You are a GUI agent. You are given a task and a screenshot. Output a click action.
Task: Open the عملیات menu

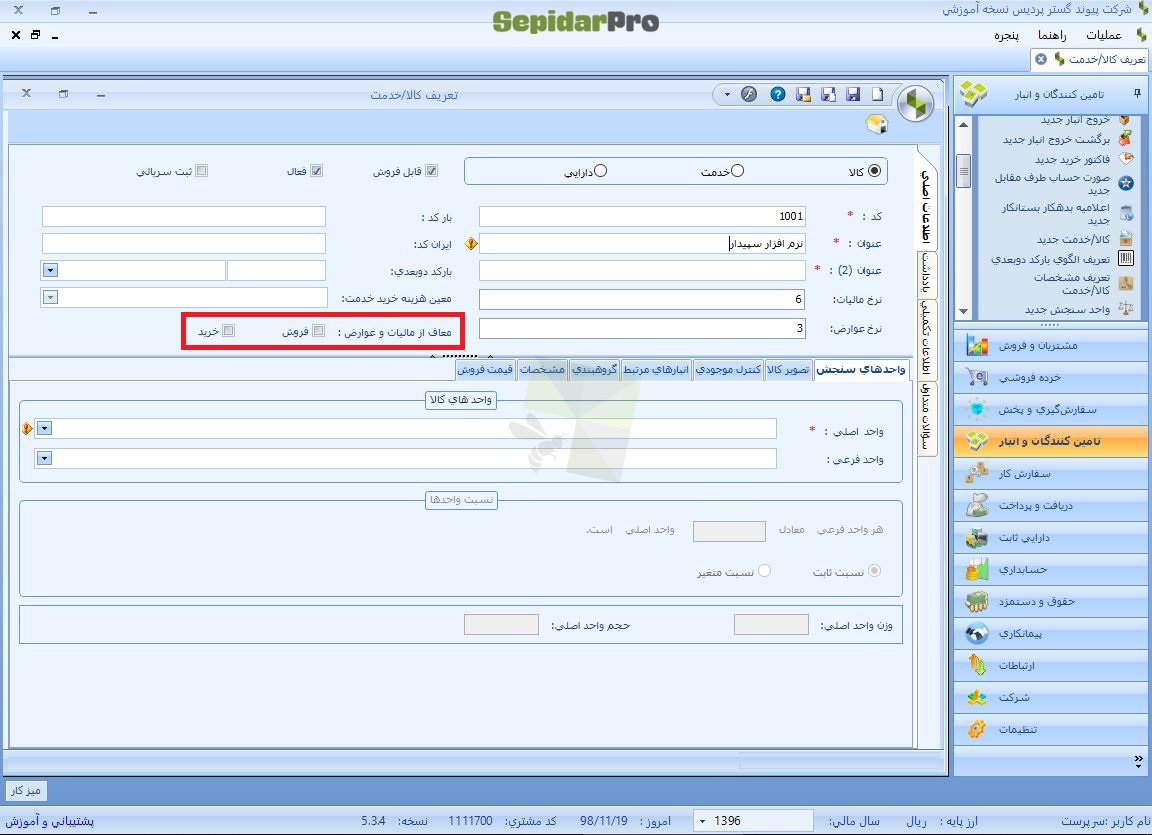point(1104,35)
